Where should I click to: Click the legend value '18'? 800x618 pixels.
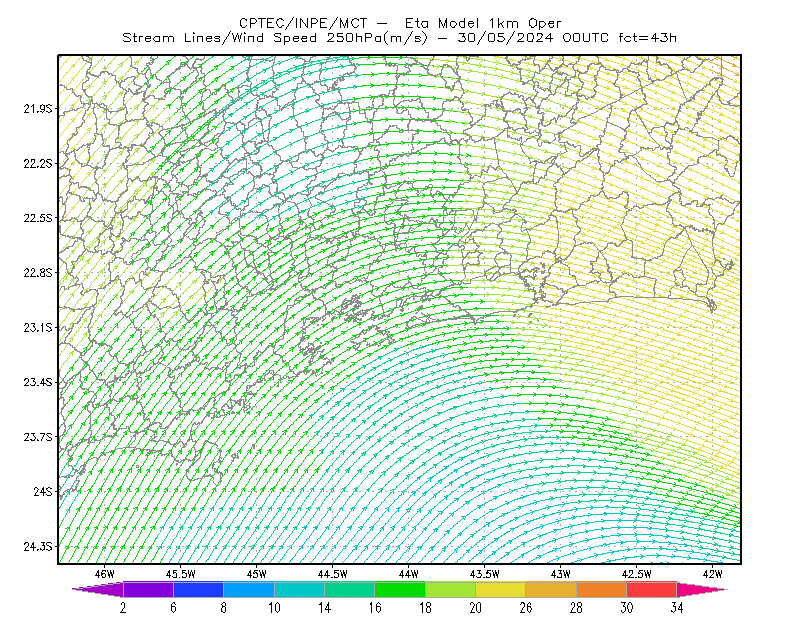click(426, 608)
